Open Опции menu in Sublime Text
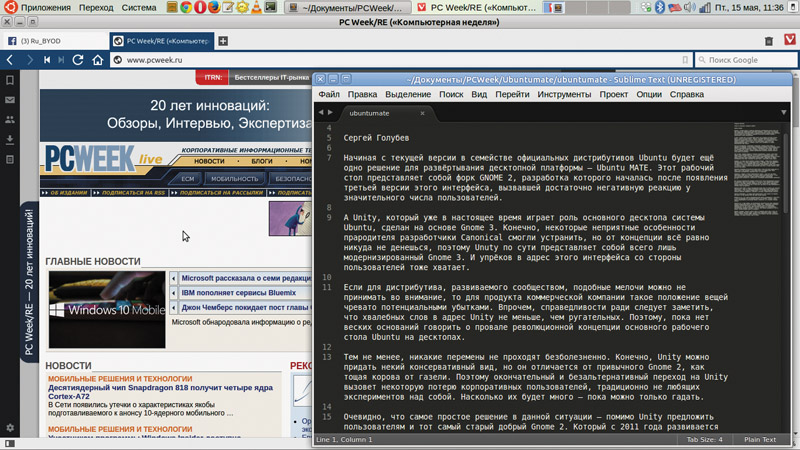800x450 pixels. pos(649,94)
